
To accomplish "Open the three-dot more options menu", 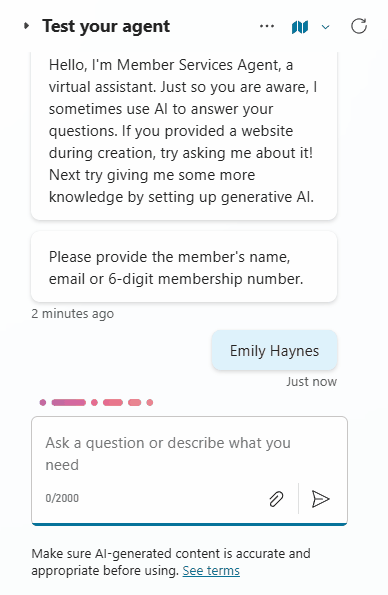I will point(267,26).
